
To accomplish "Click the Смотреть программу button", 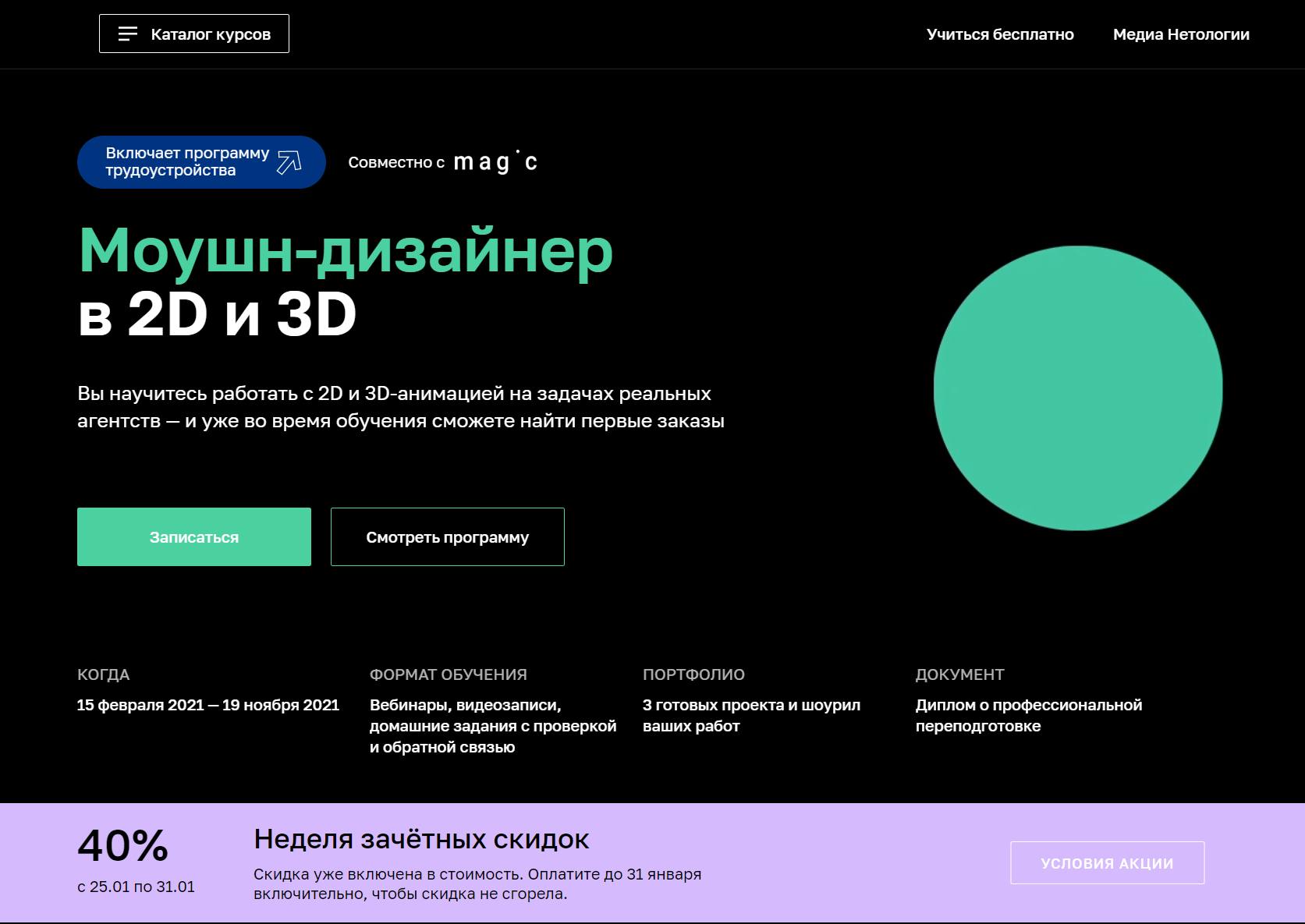I will pyautogui.click(x=447, y=537).
